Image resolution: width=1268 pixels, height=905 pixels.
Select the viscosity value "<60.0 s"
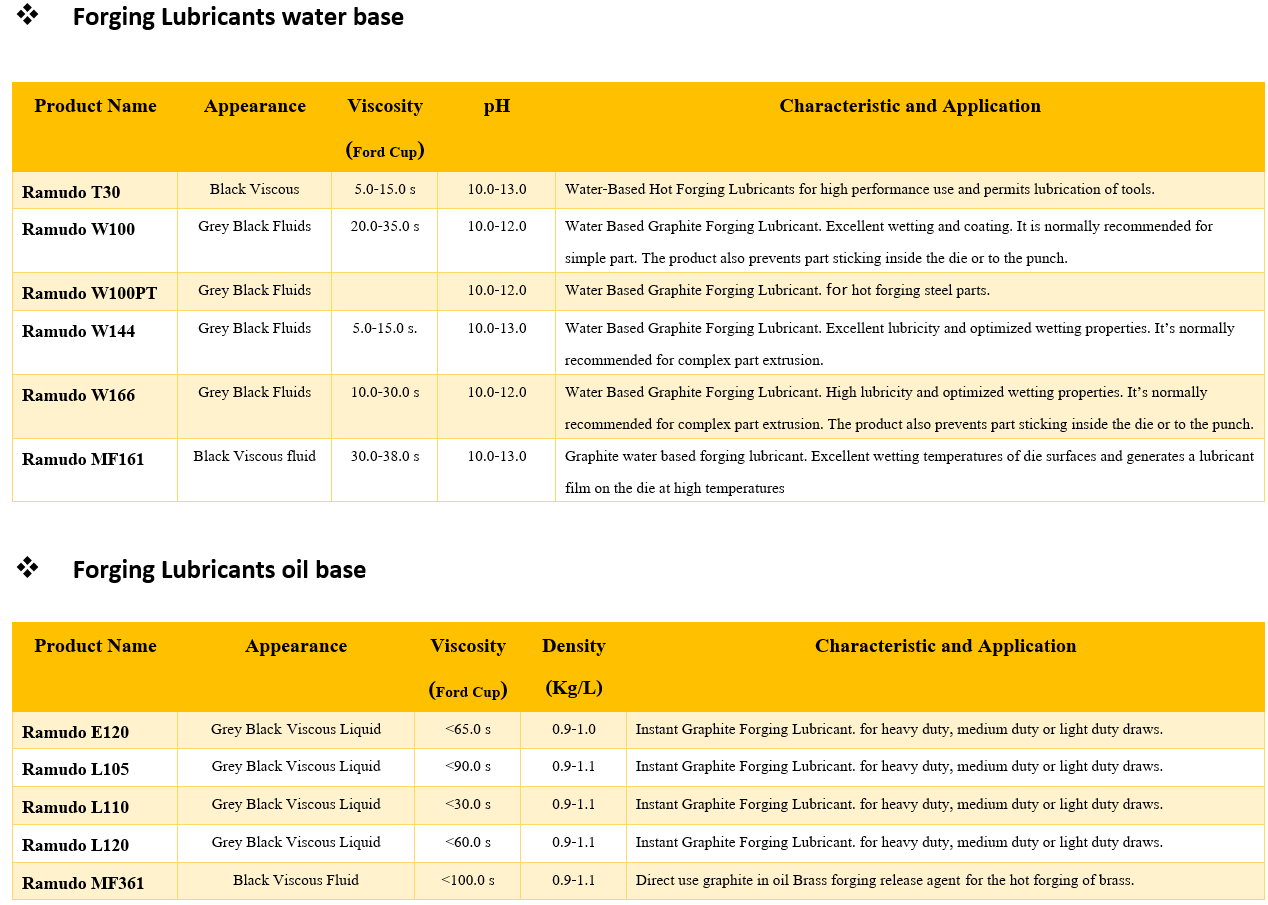click(468, 842)
